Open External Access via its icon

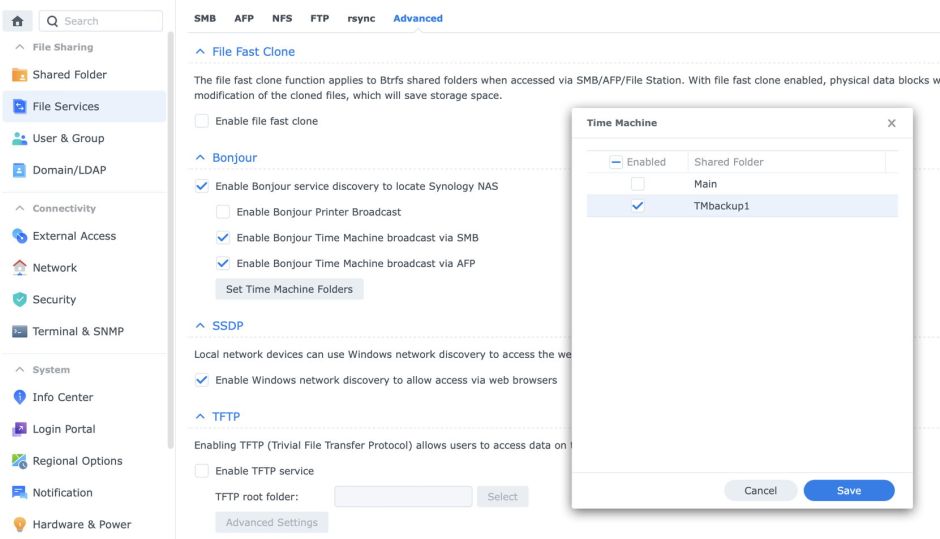pyautogui.click(x=19, y=237)
